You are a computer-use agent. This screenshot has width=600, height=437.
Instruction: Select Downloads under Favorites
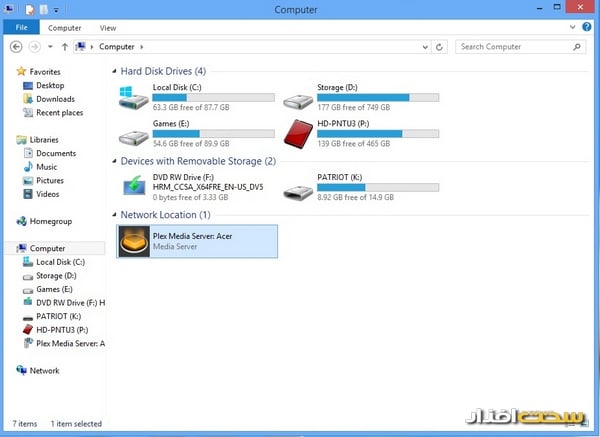55,99
